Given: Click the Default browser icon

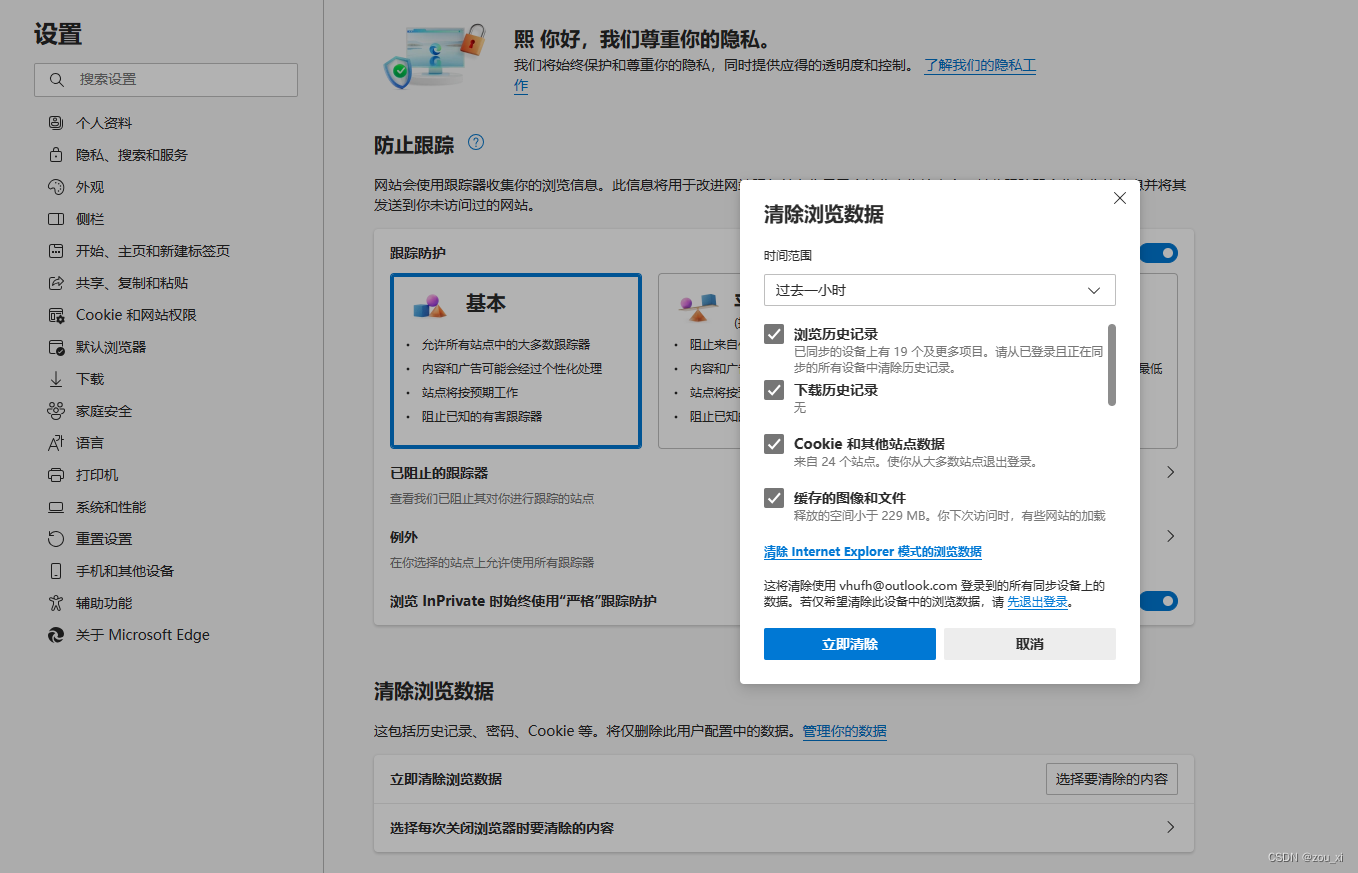Looking at the screenshot, I should click(x=56, y=347).
